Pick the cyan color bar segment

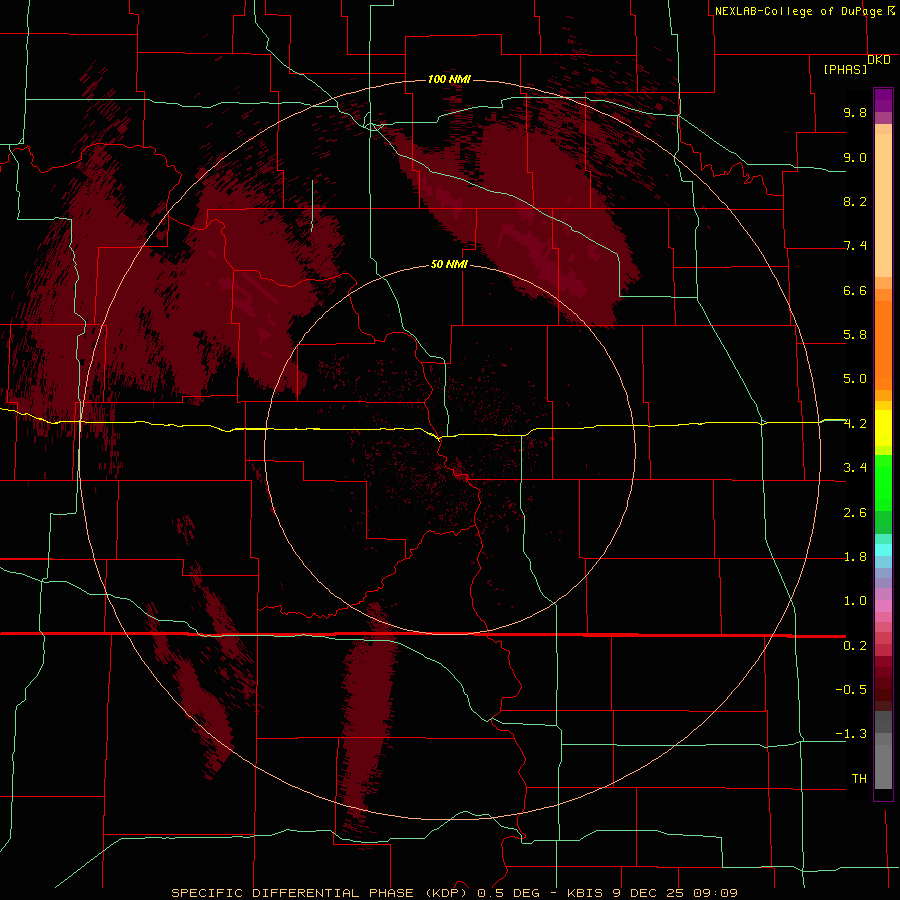(x=883, y=550)
